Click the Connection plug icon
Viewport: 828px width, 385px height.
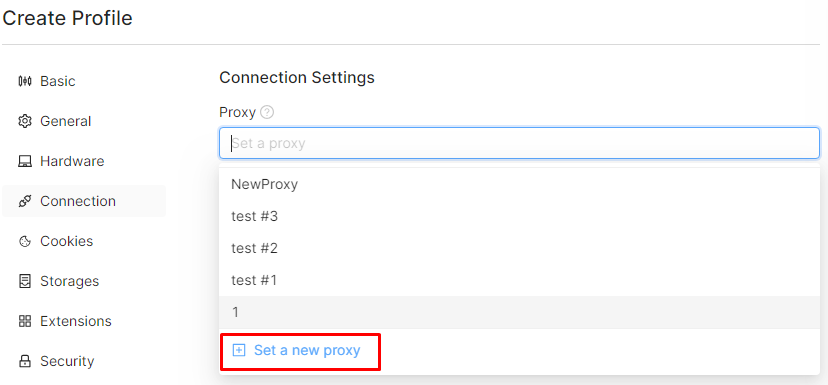25,201
